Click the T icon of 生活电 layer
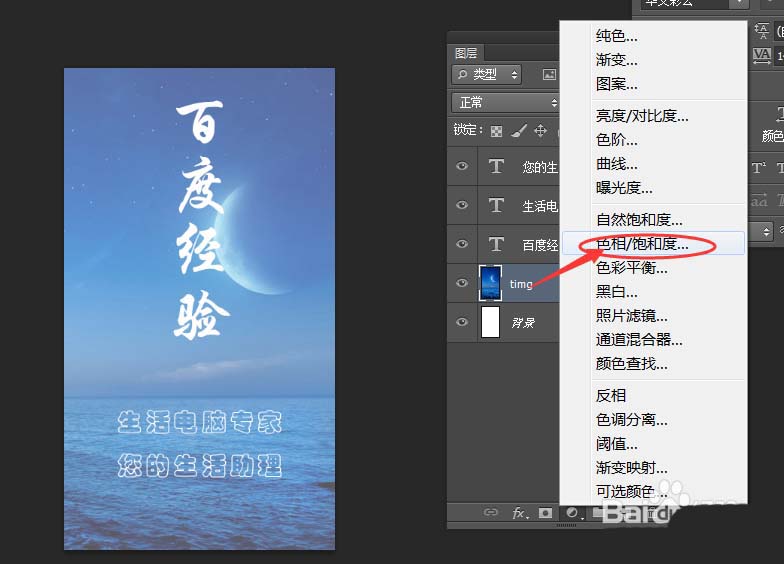The width and height of the screenshot is (784, 564). [x=496, y=205]
